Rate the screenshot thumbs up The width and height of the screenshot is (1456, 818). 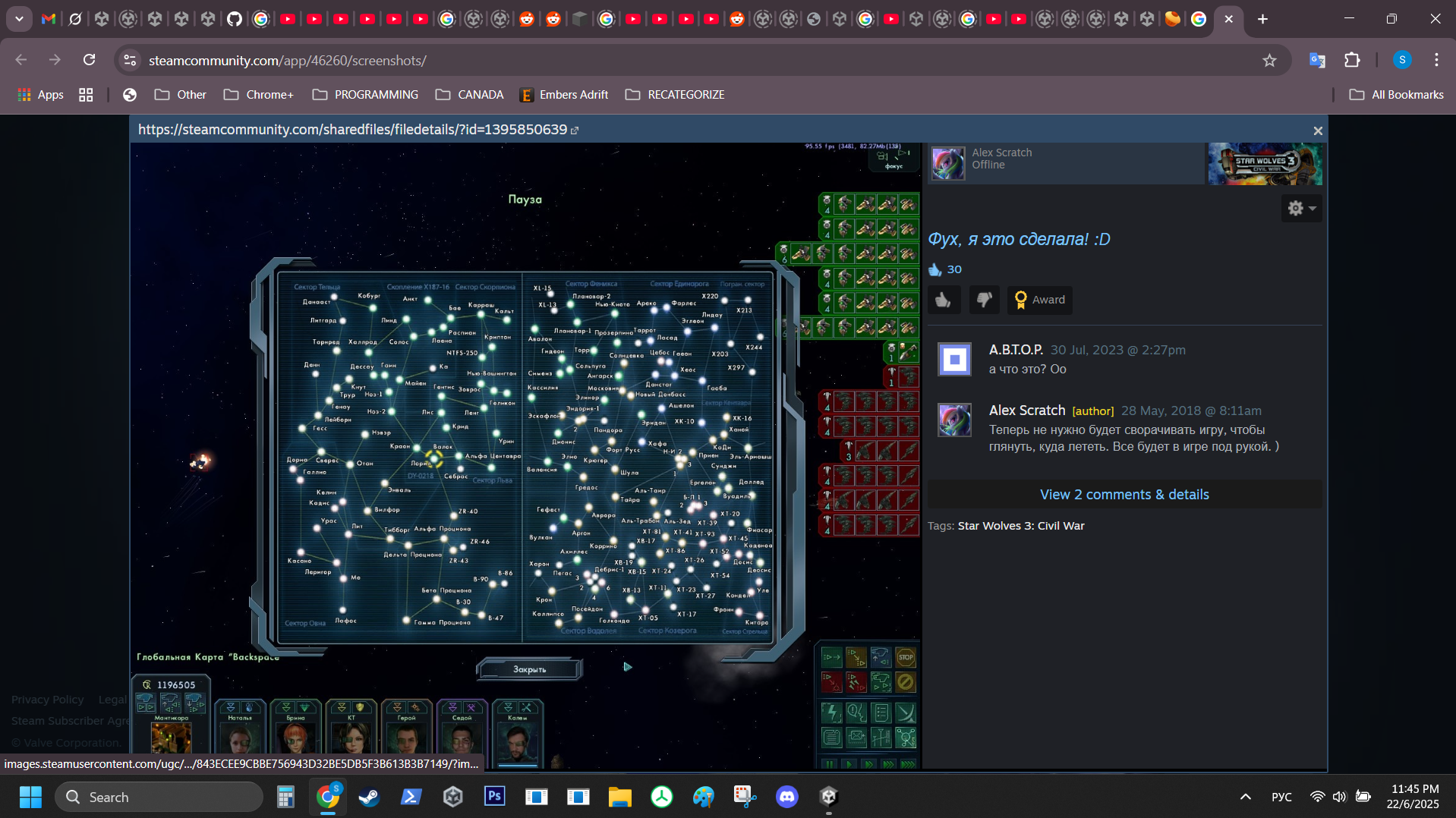coord(944,300)
